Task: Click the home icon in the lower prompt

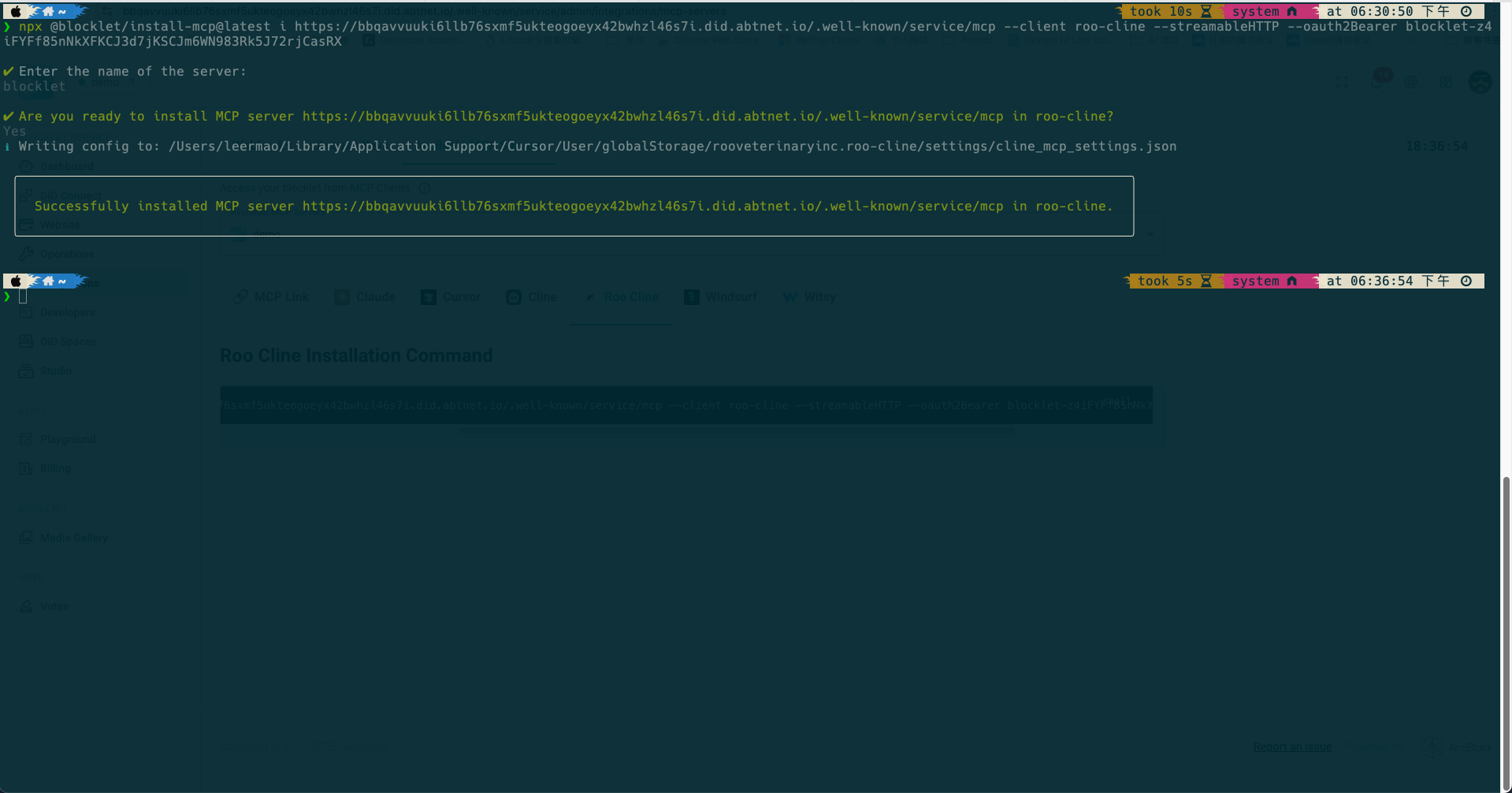Action: click(x=48, y=281)
